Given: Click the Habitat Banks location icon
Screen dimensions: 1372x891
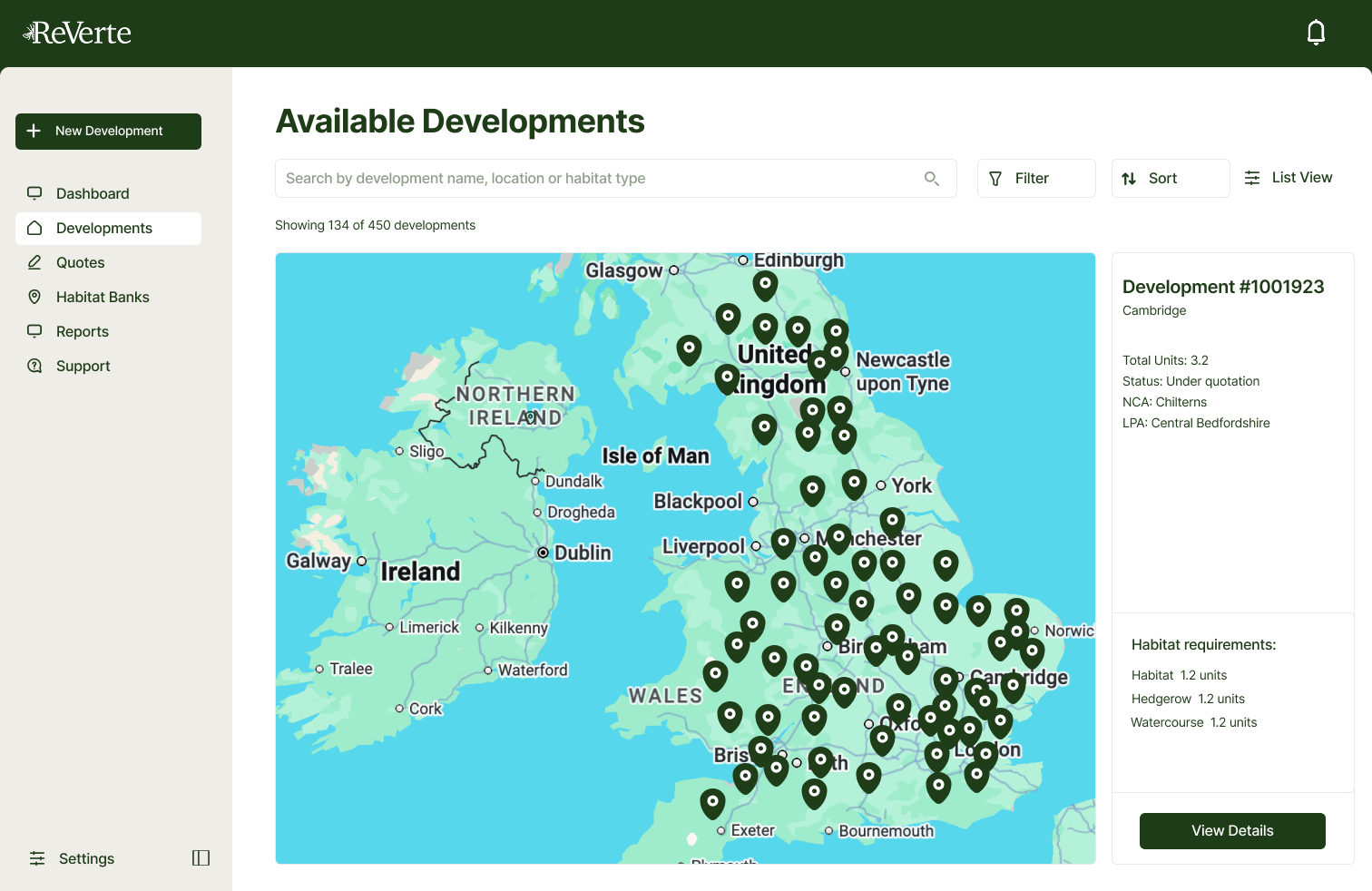Looking at the screenshot, I should 34,297.
